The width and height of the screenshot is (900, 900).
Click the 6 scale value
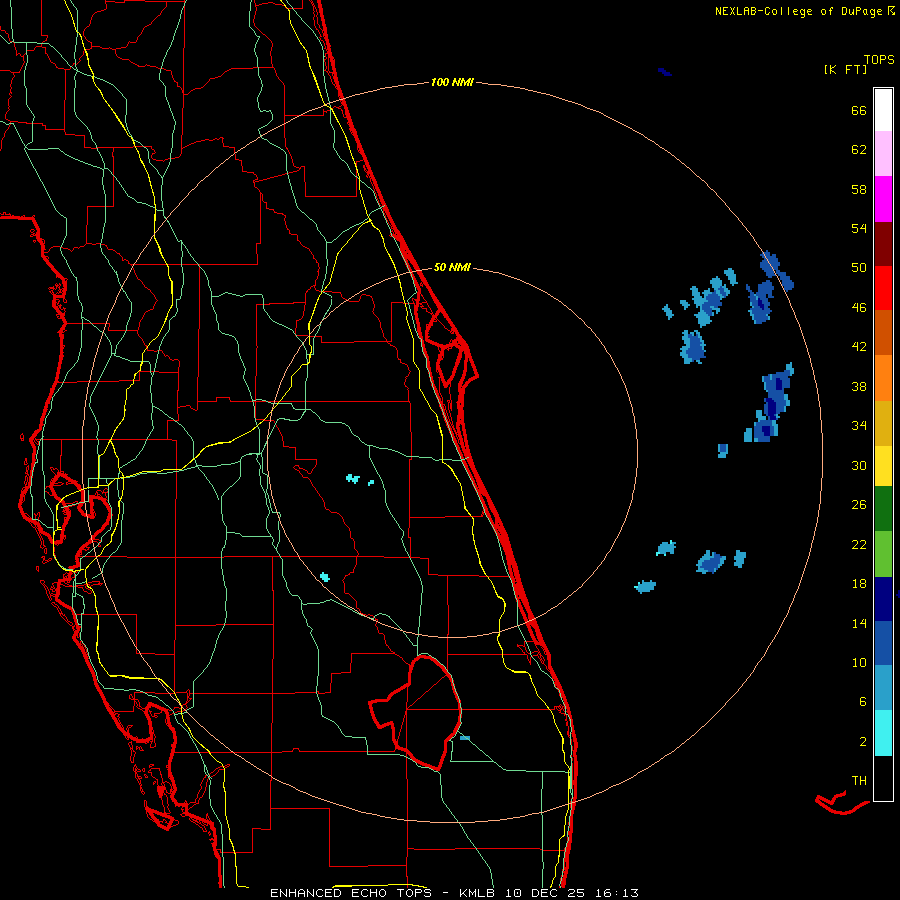(863, 702)
